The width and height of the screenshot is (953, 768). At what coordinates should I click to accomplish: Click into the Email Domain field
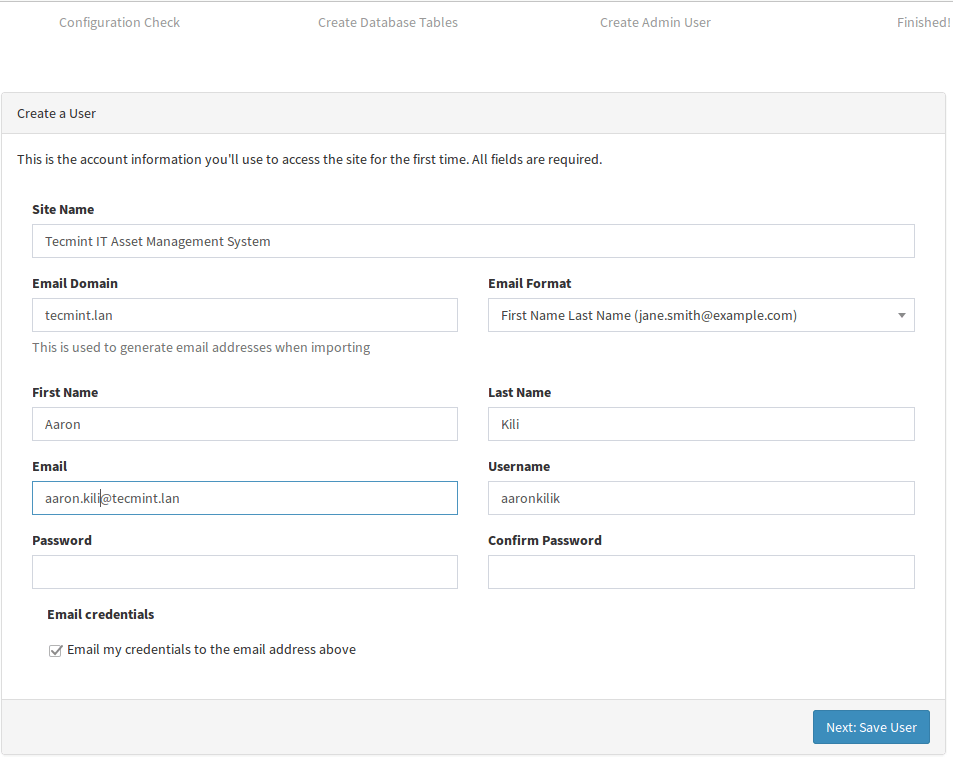point(245,315)
